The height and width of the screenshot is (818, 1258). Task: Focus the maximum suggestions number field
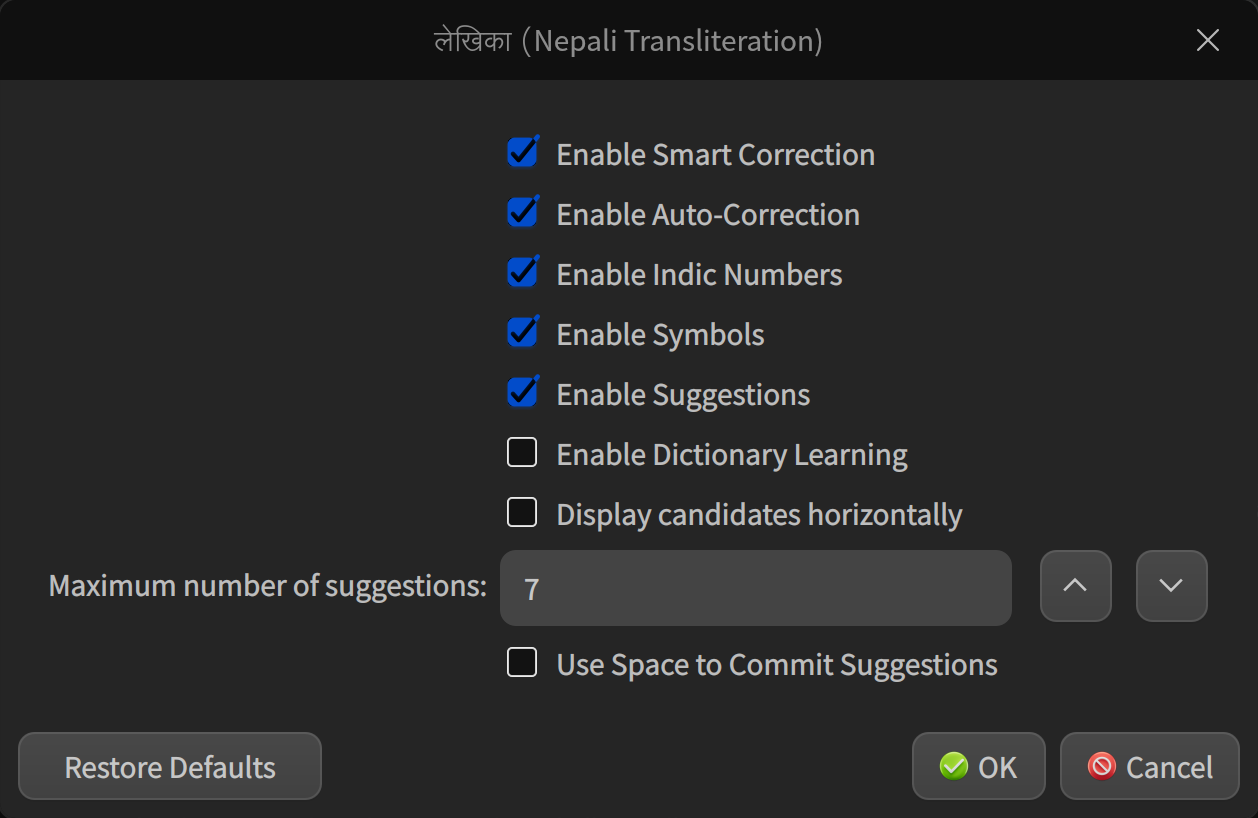point(756,588)
